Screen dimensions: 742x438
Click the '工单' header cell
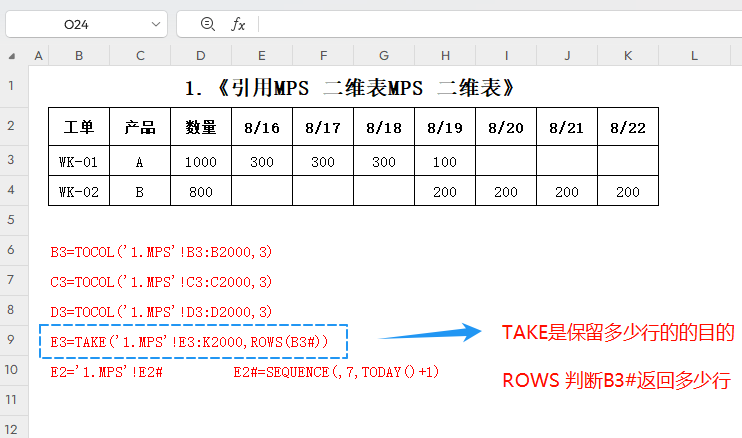pos(79,127)
